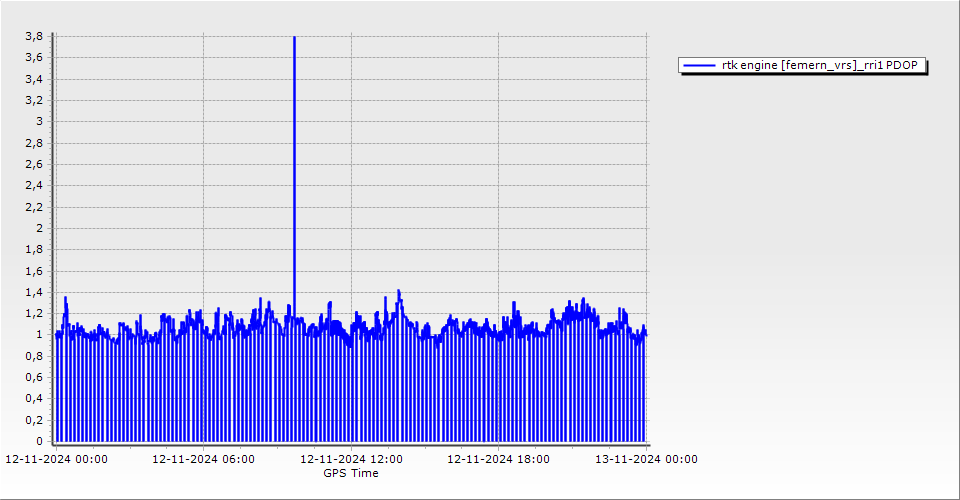Select the '13-11-2024 00:00' x-axis label
This screenshot has height=500, width=960.
(646, 460)
